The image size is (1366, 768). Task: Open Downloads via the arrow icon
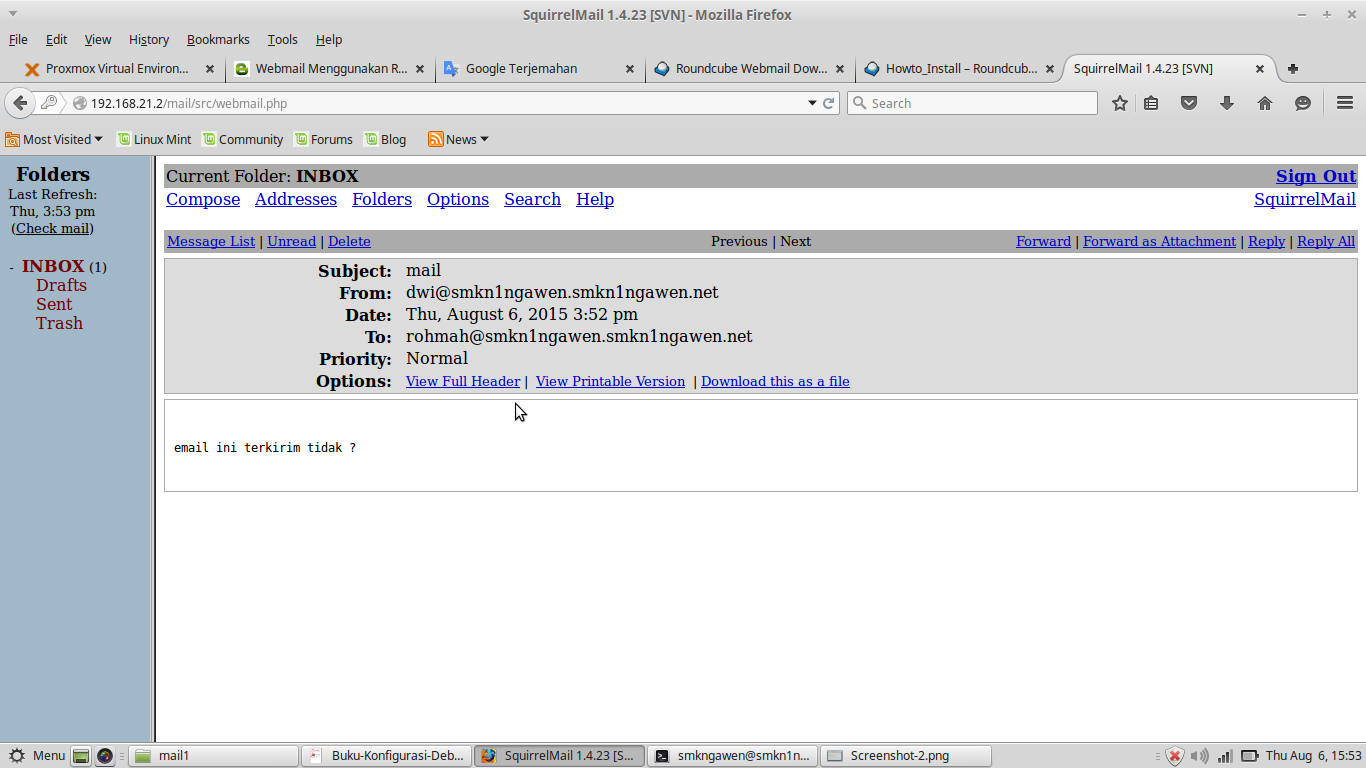pos(1227,102)
